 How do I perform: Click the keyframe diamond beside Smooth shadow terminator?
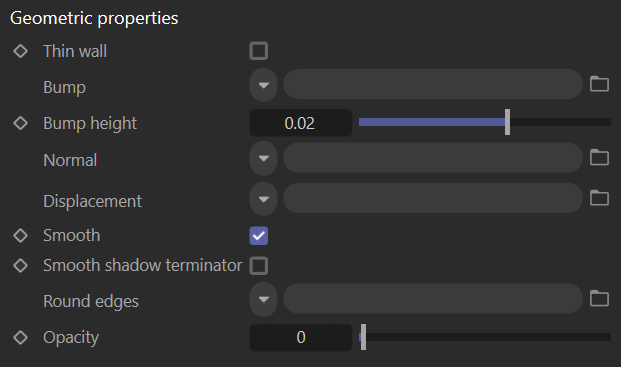[20, 265]
